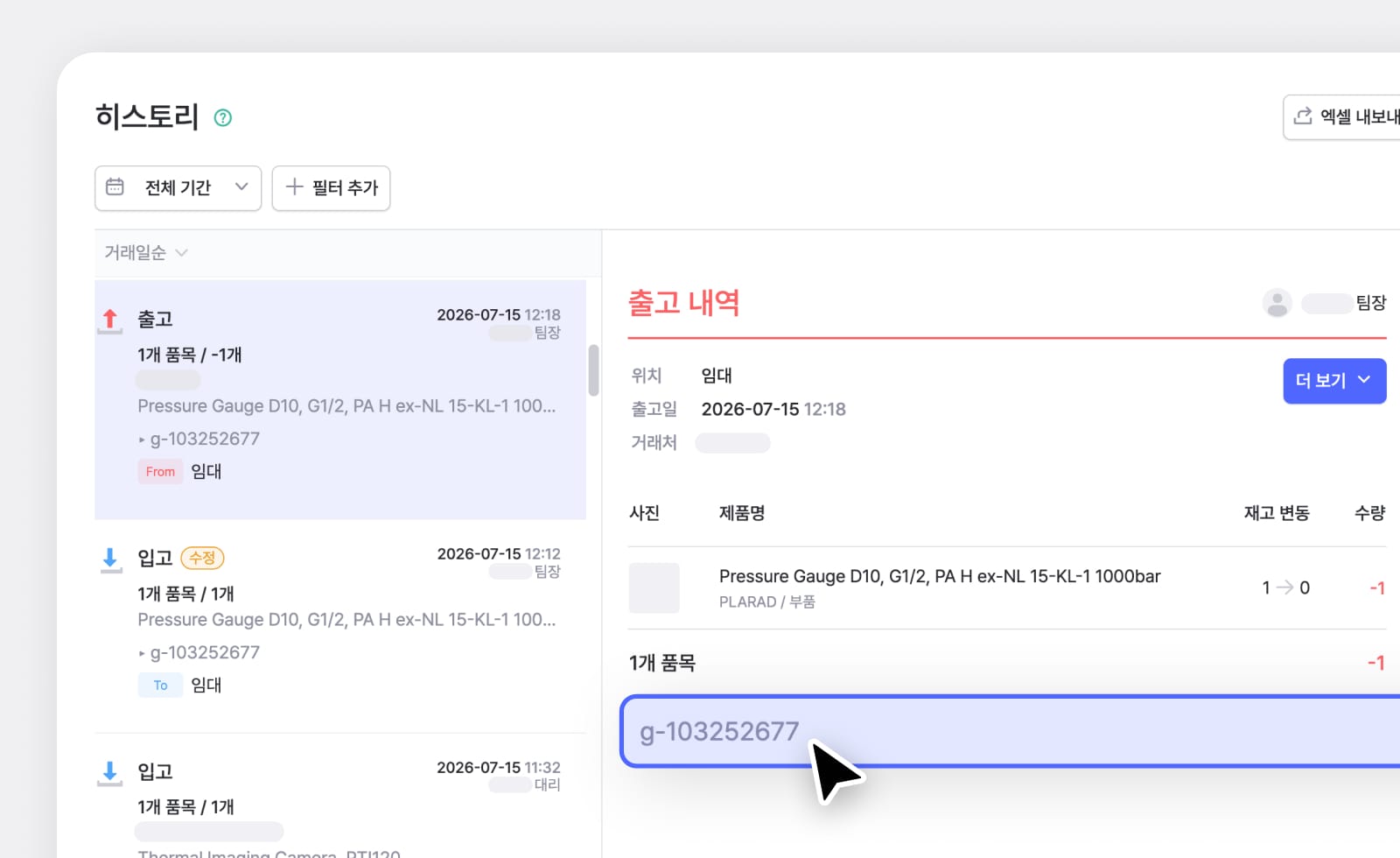1400x858 pixels.
Task: Click the 제품명 column header
Action: coord(742,513)
